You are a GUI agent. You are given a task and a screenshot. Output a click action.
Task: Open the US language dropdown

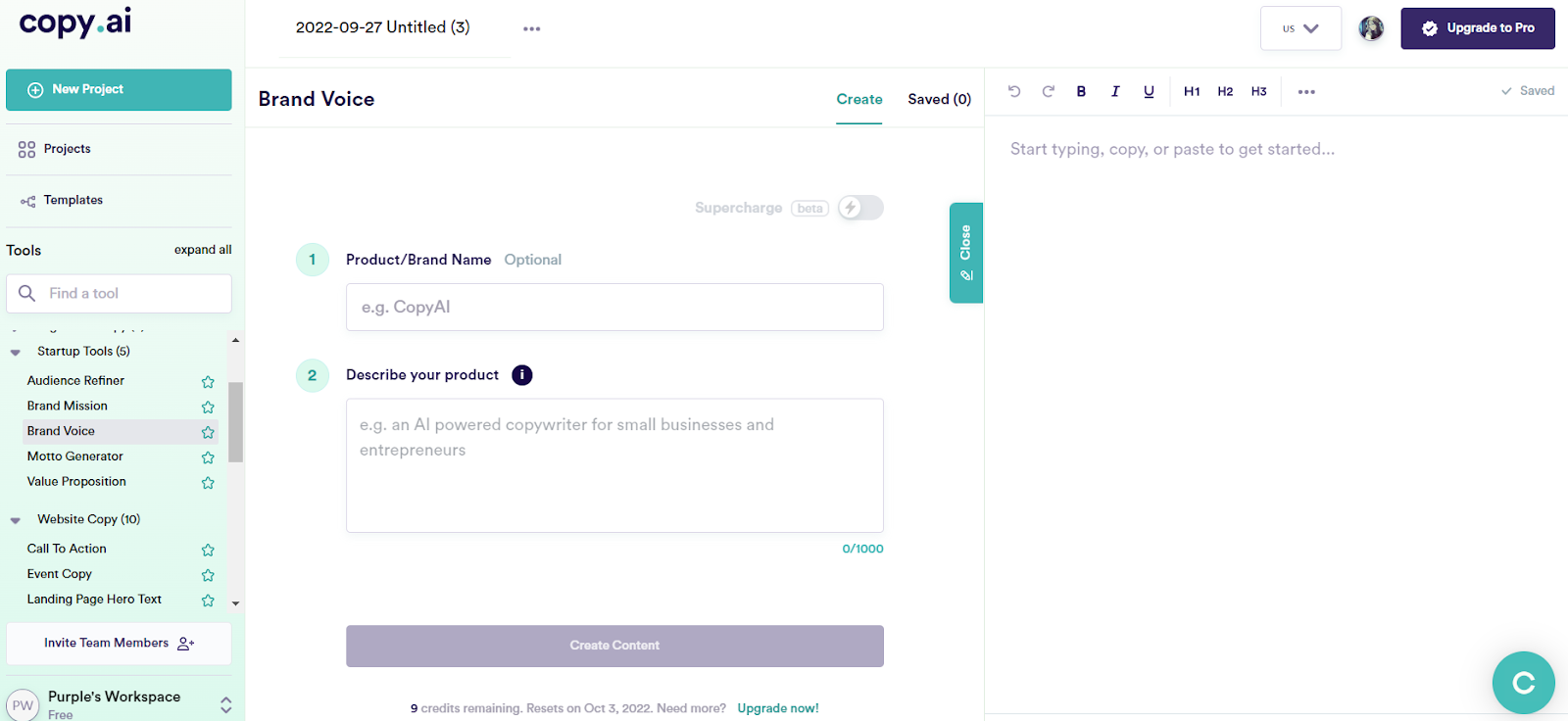coord(1300,28)
